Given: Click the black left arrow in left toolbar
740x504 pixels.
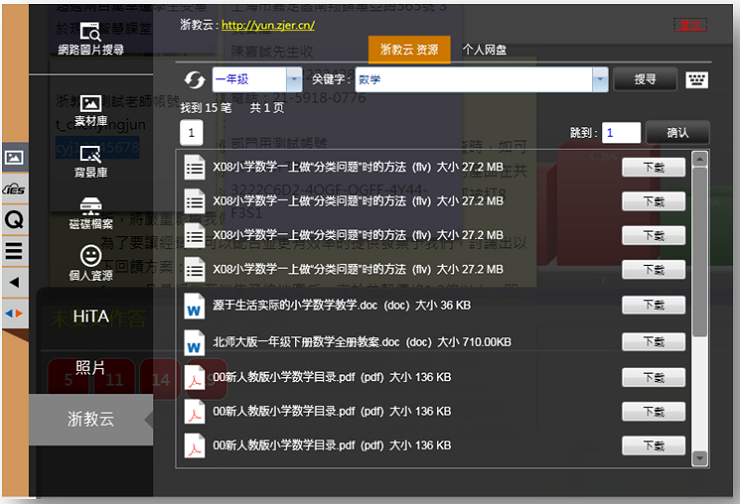Looking at the screenshot, I should (14, 282).
